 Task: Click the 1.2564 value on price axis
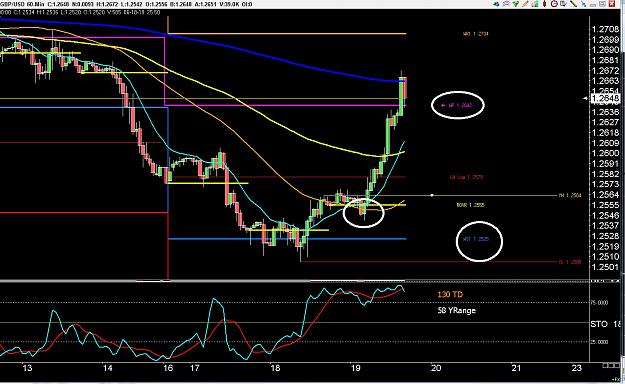[605, 194]
